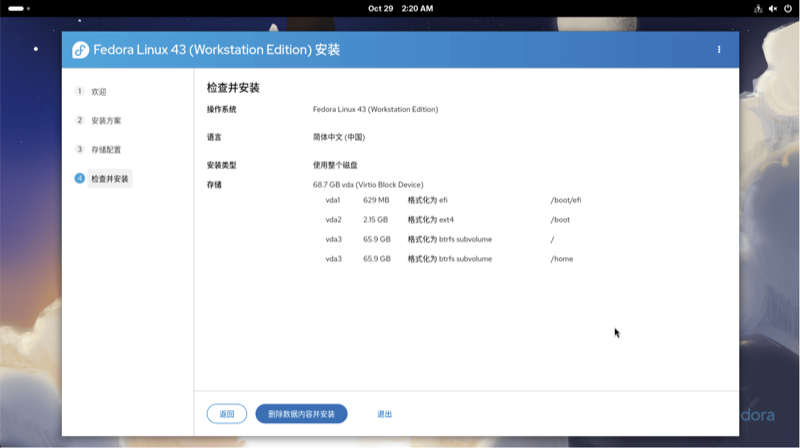Open the clock showing Oct 29 2:20 AM

401,9
